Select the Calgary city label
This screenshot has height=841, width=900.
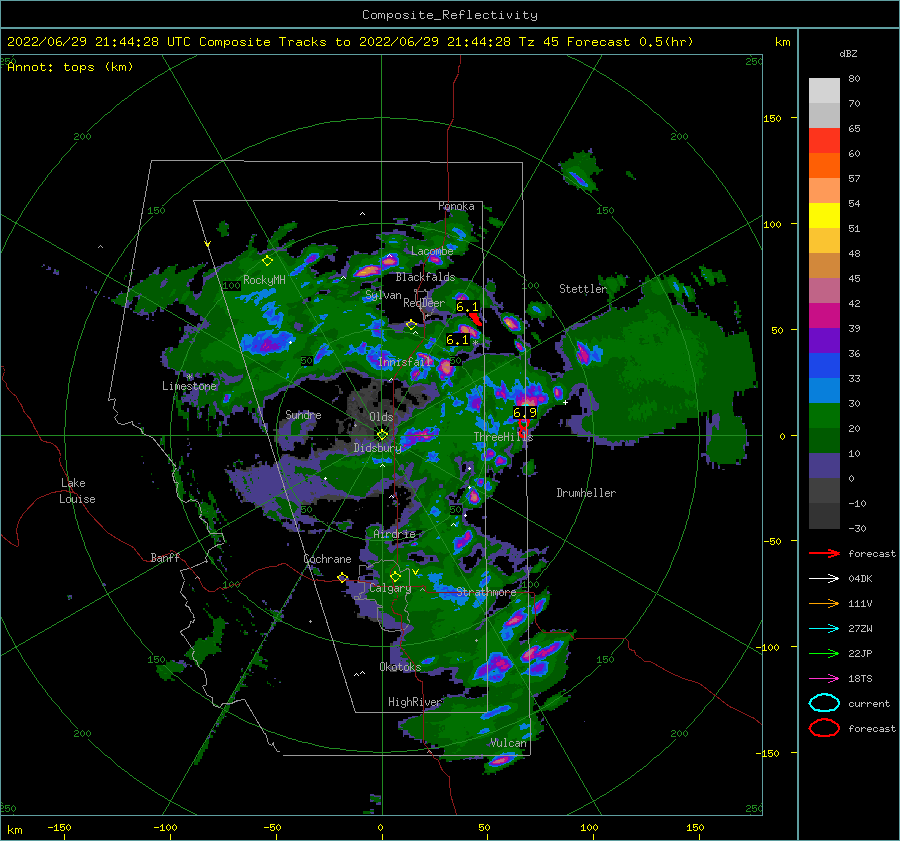click(390, 588)
